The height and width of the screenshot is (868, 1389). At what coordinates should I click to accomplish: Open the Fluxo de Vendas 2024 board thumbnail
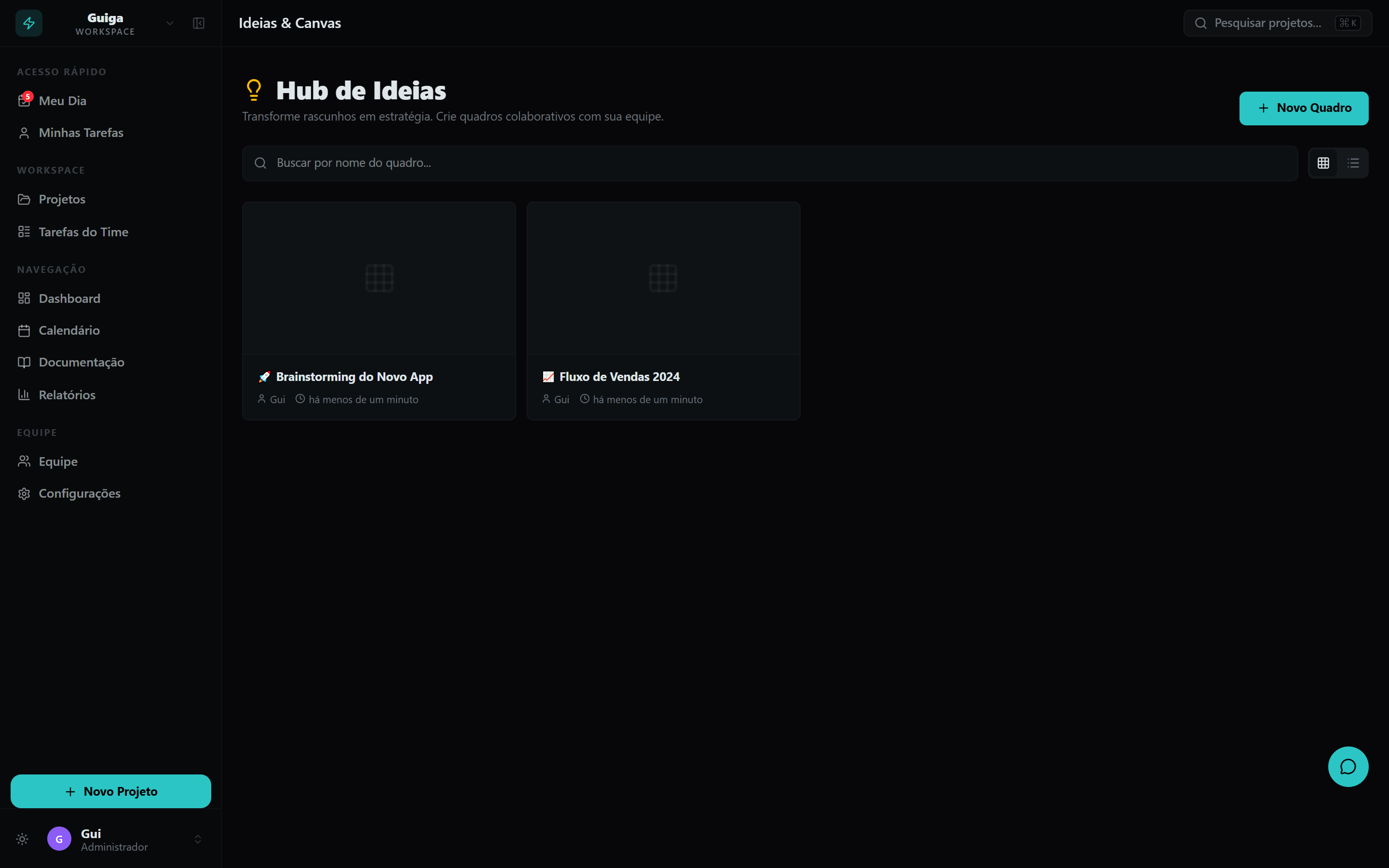tap(663, 278)
